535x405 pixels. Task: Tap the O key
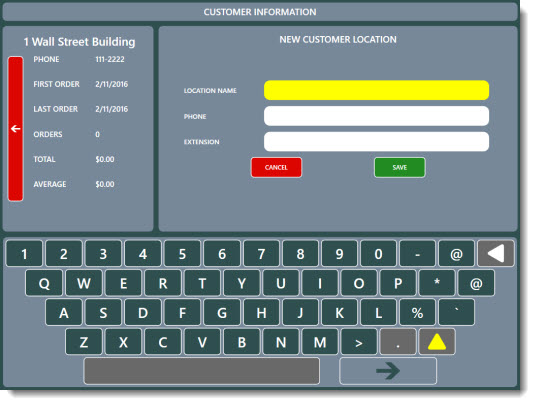click(x=359, y=283)
